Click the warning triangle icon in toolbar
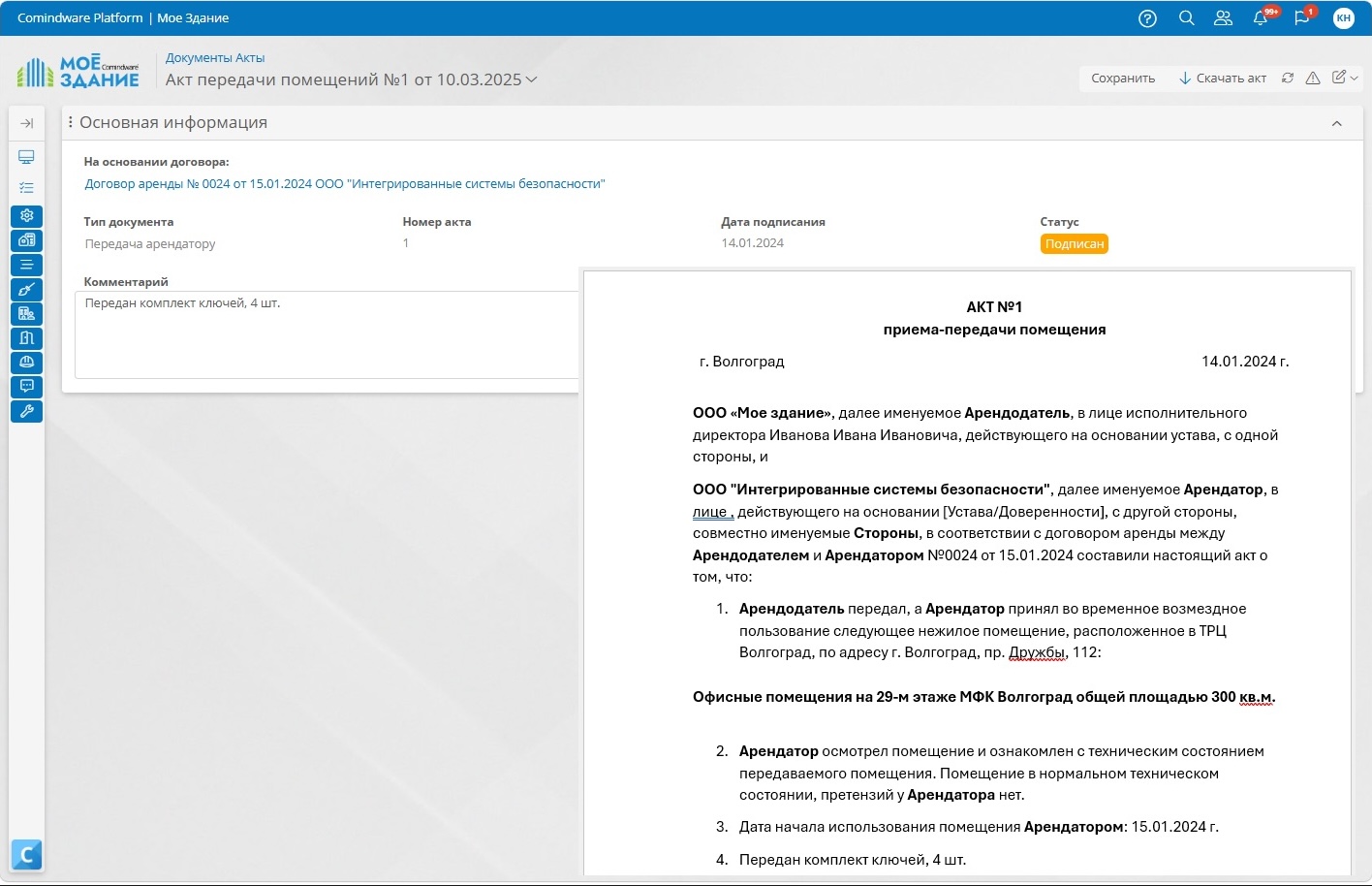The width and height of the screenshot is (1372, 886). coord(1313,79)
